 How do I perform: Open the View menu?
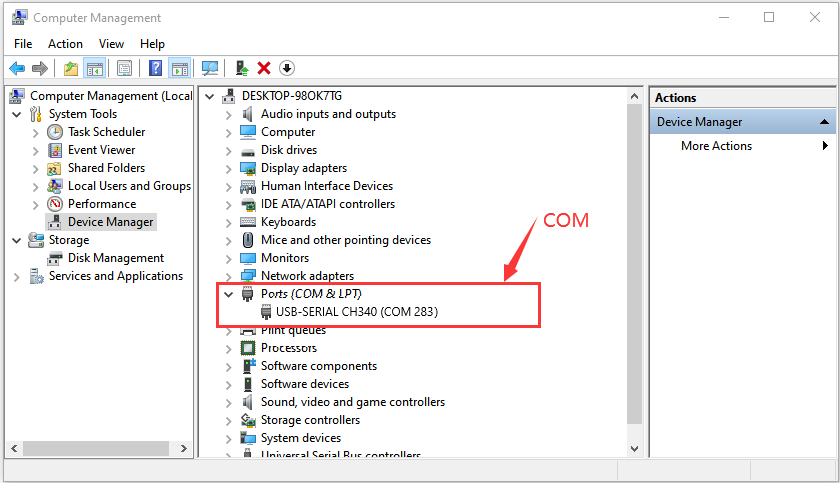111,44
